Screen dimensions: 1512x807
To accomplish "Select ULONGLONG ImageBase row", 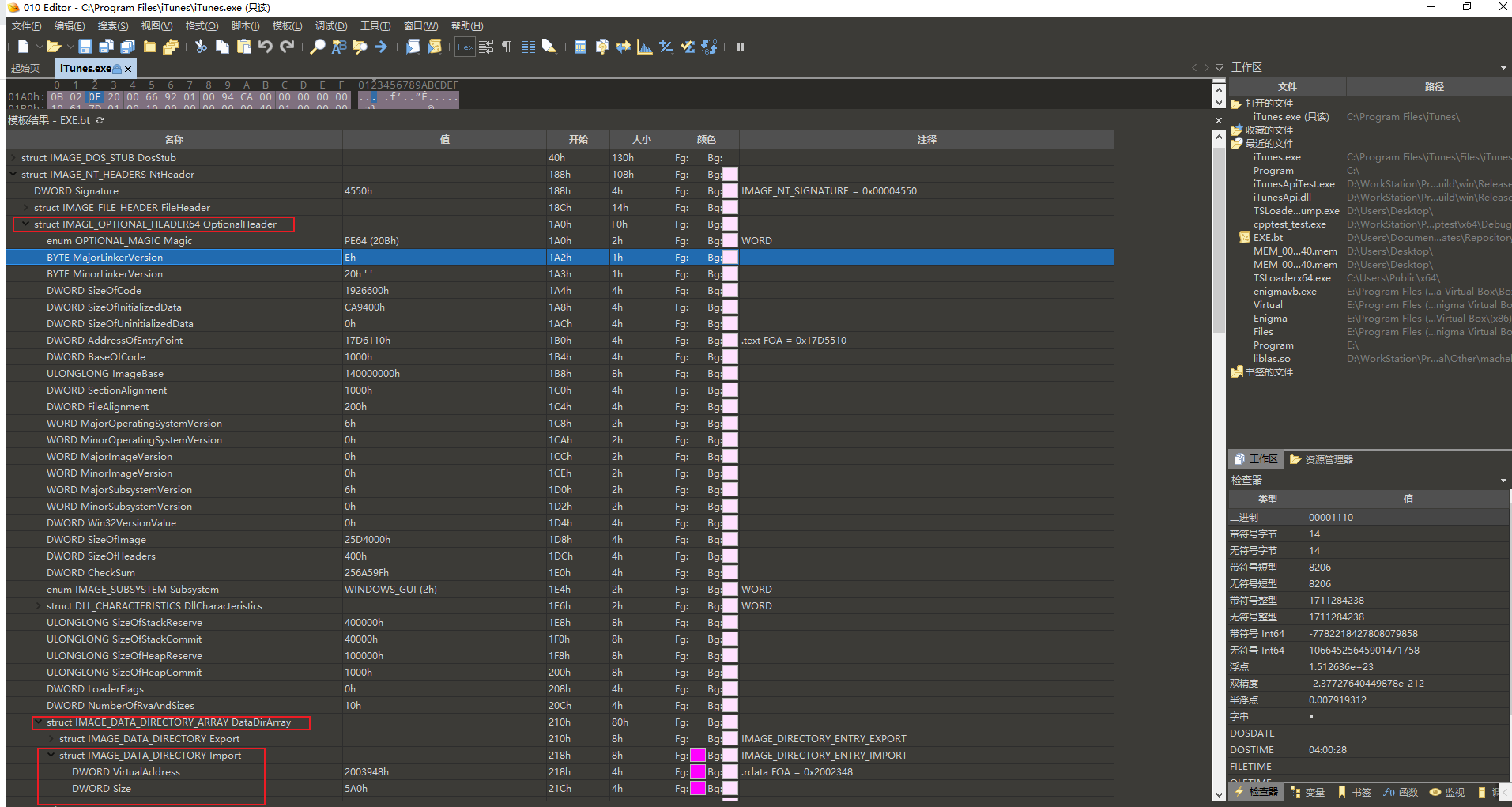I will click(x=560, y=374).
